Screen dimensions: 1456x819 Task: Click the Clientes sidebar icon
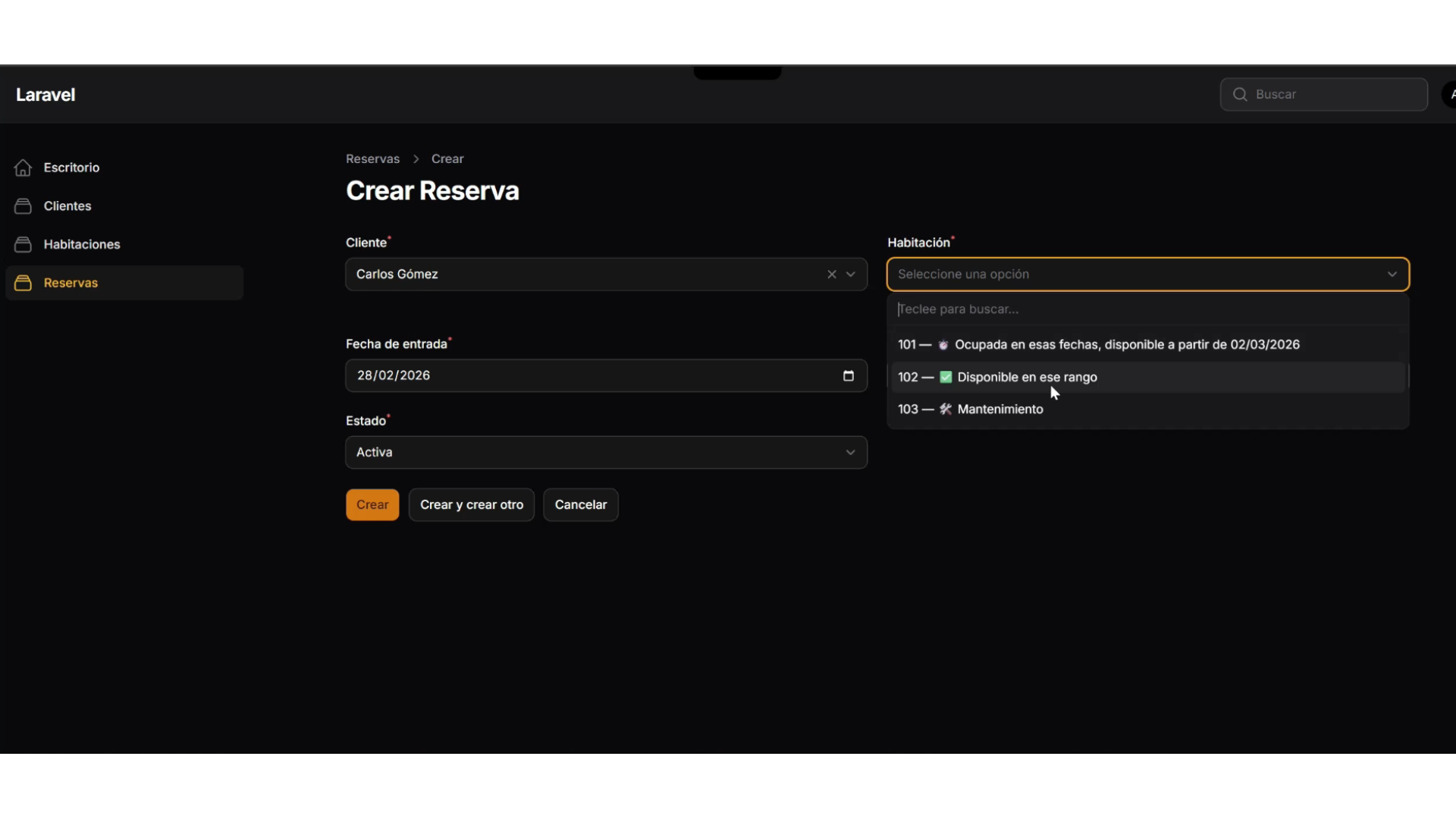tap(23, 206)
